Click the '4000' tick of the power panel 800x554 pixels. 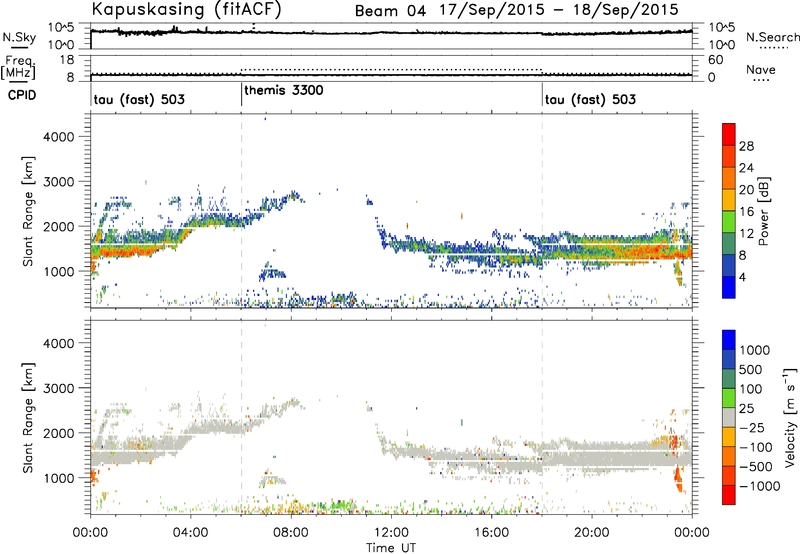click(59, 137)
